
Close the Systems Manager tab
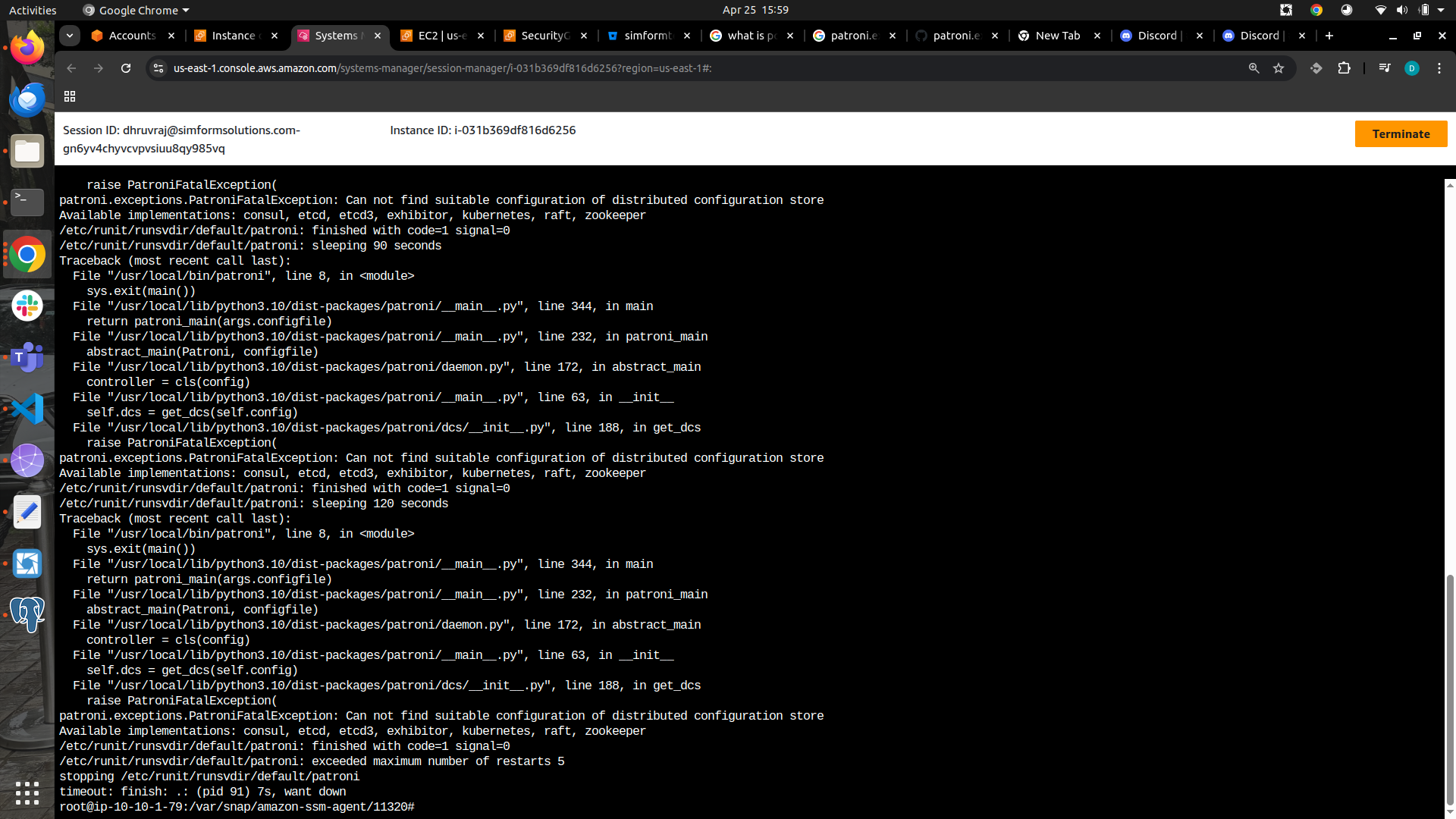click(378, 36)
